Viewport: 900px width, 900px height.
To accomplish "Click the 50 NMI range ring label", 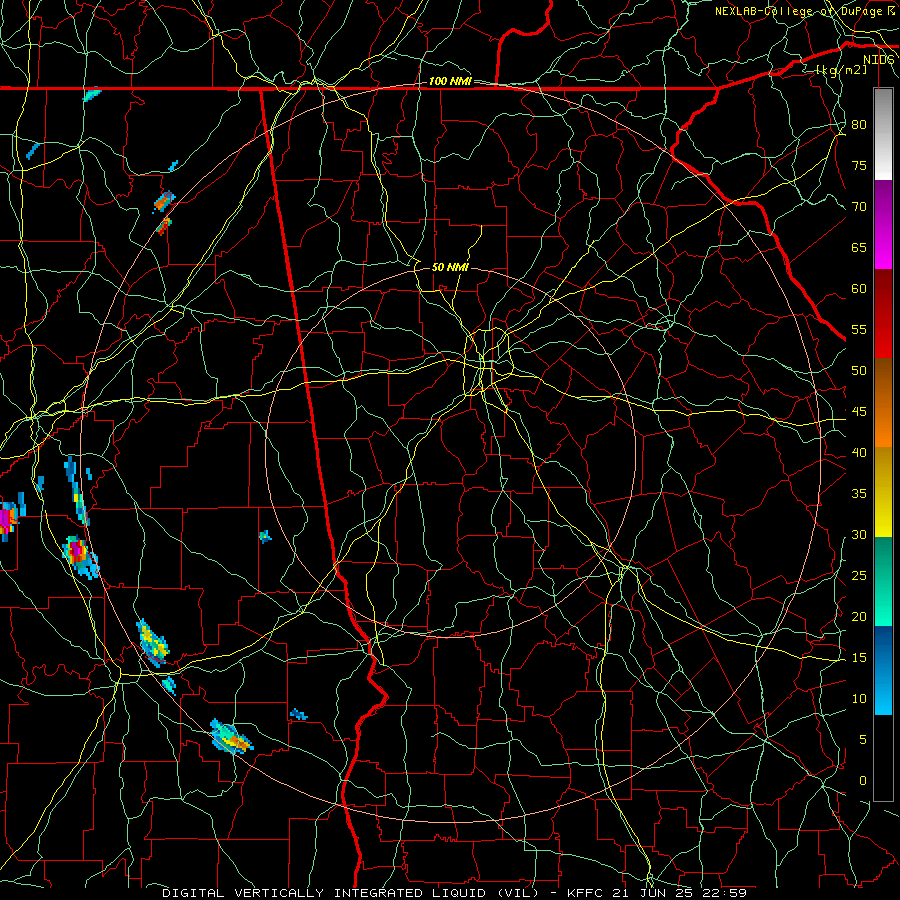I will coord(450,267).
